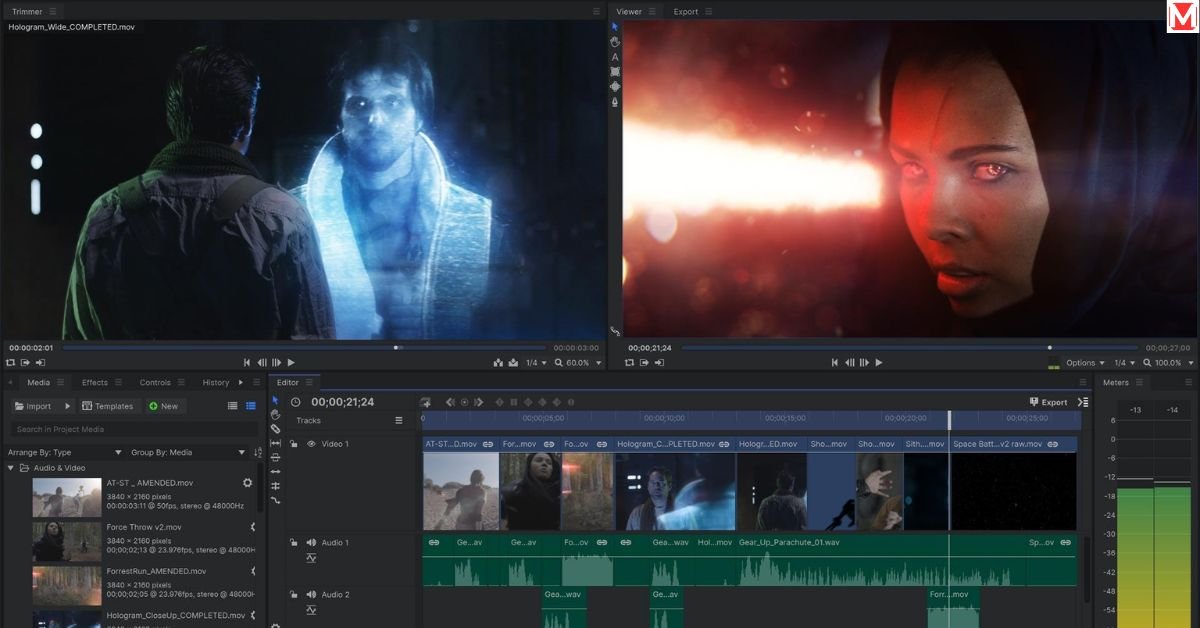
Task: Pick the Text tool in the Viewer
Action: pyautogui.click(x=615, y=57)
